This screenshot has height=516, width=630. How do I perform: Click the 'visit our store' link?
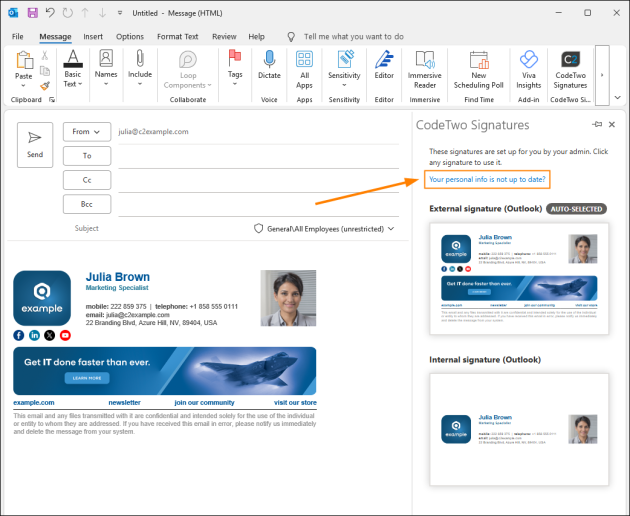(295, 403)
